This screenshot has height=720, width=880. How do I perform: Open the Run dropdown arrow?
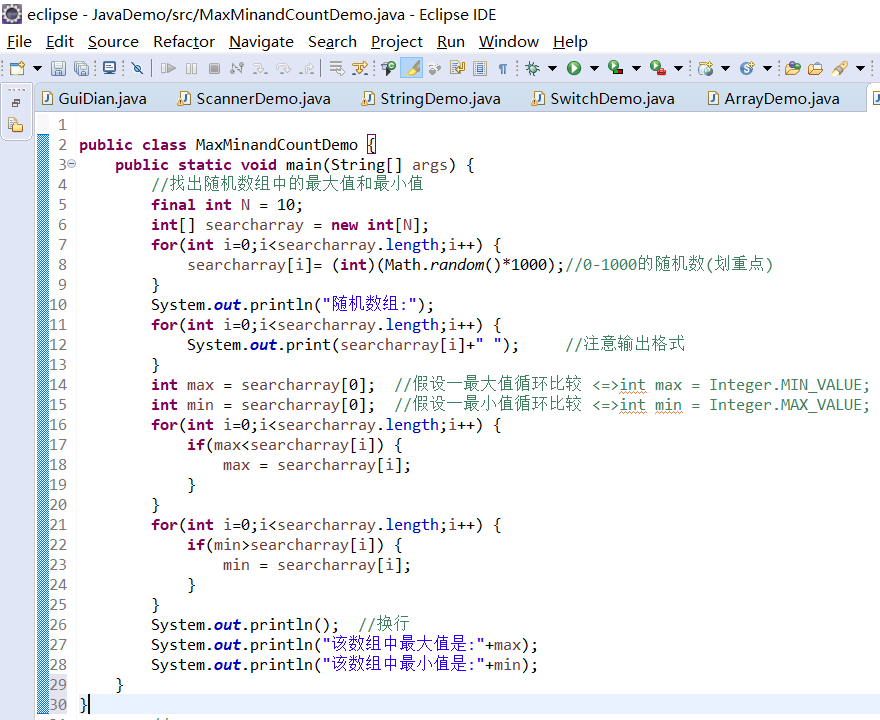(594, 68)
